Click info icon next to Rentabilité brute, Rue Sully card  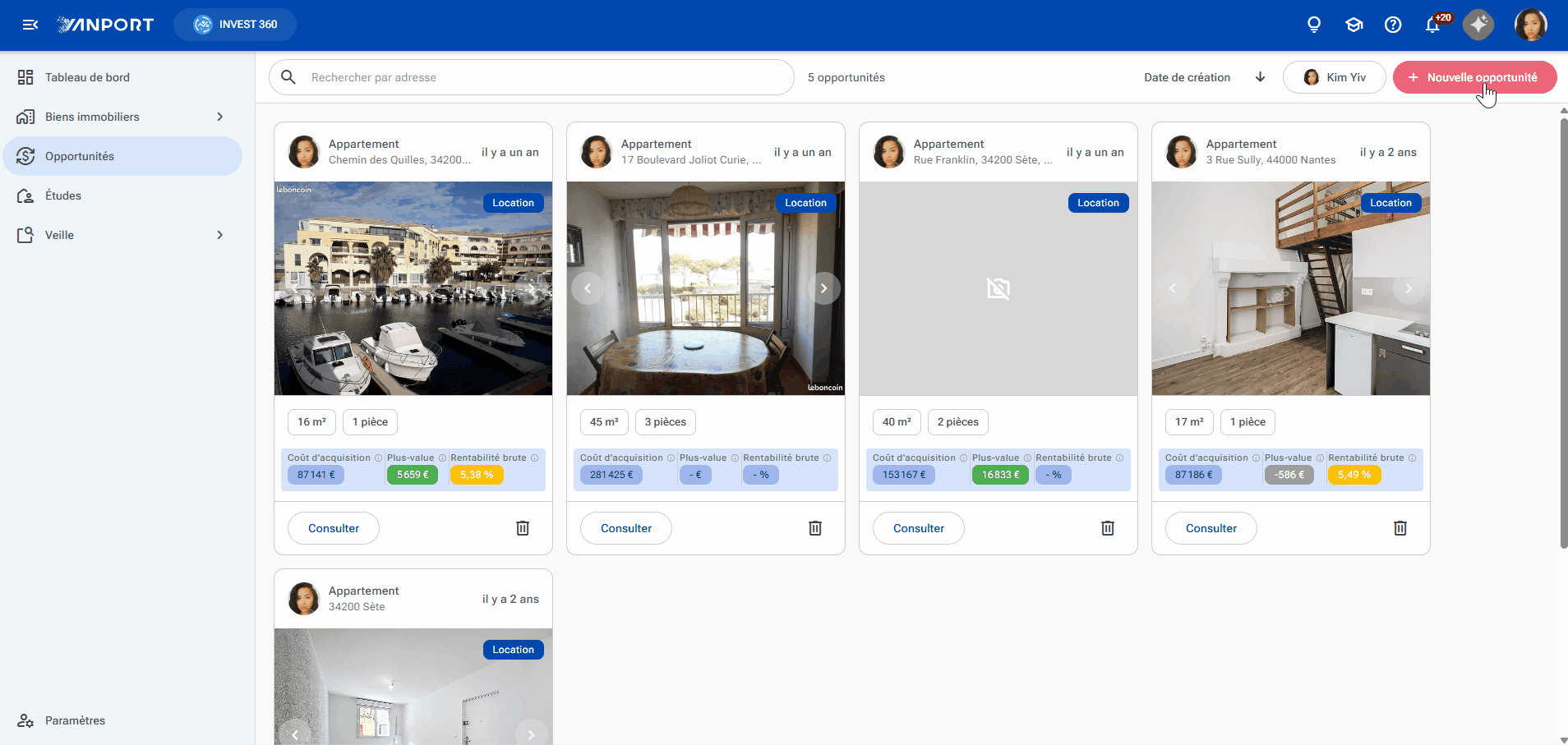point(1412,458)
